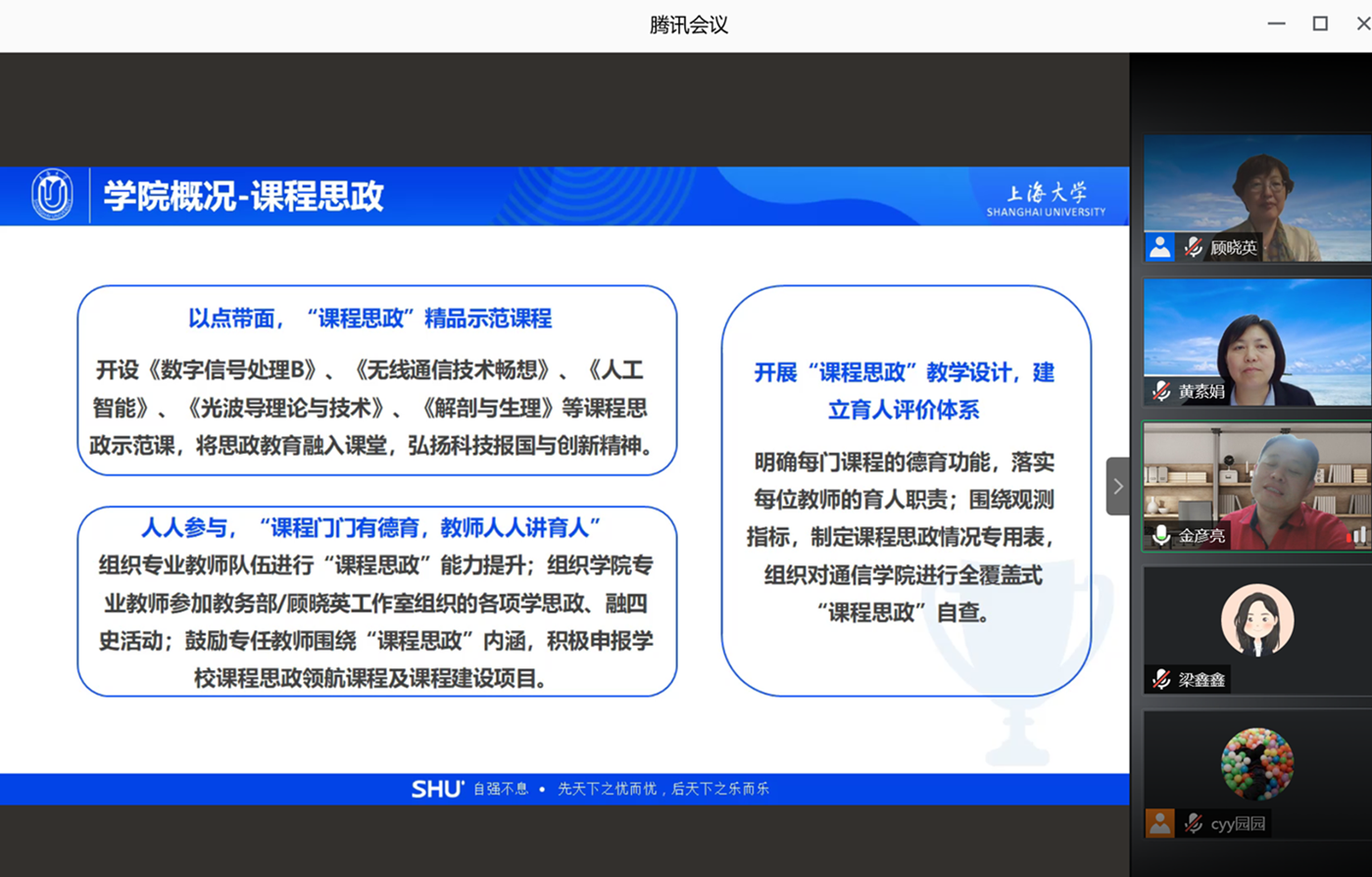Click cyy园园's muted microphone icon
The height and width of the screenshot is (877, 1372).
click(1193, 823)
